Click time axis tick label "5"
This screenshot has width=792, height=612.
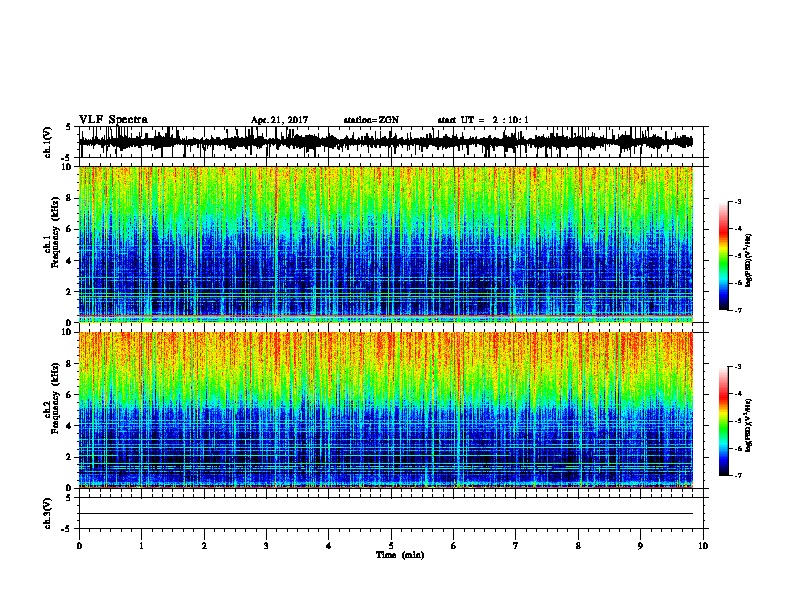coord(391,546)
